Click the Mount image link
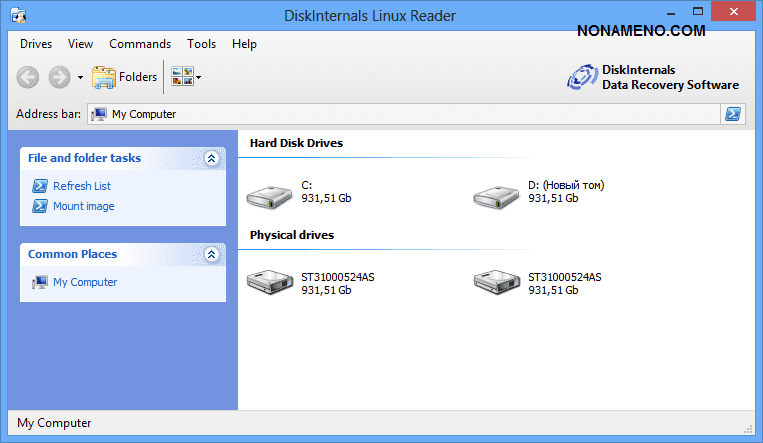 point(83,206)
